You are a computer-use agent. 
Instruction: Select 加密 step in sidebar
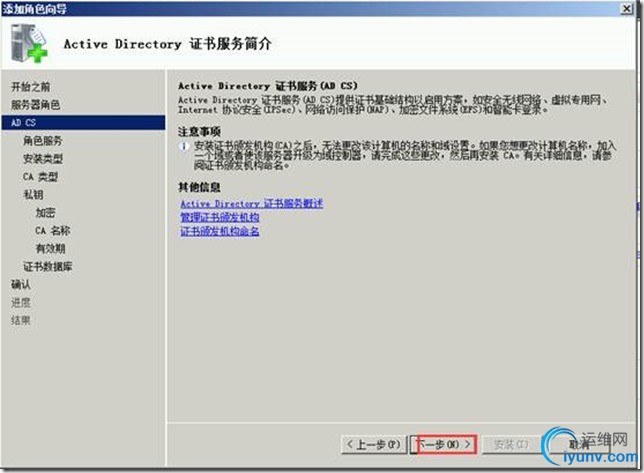click(45, 213)
